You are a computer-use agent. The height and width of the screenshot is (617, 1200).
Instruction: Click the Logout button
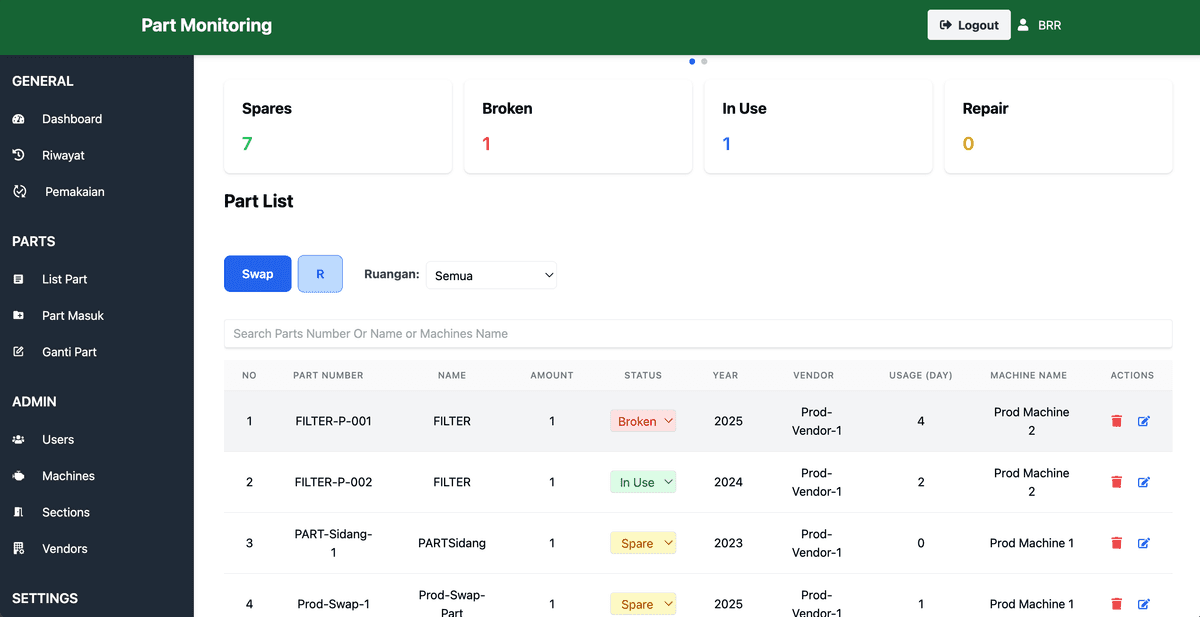pyautogui.click(x=968, y=24)
